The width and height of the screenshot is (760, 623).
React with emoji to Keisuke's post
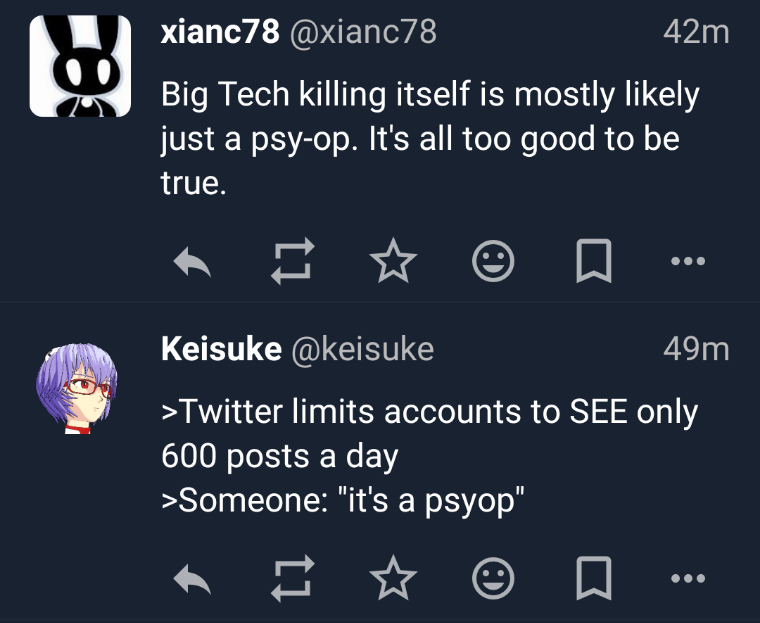coord(492,578)
